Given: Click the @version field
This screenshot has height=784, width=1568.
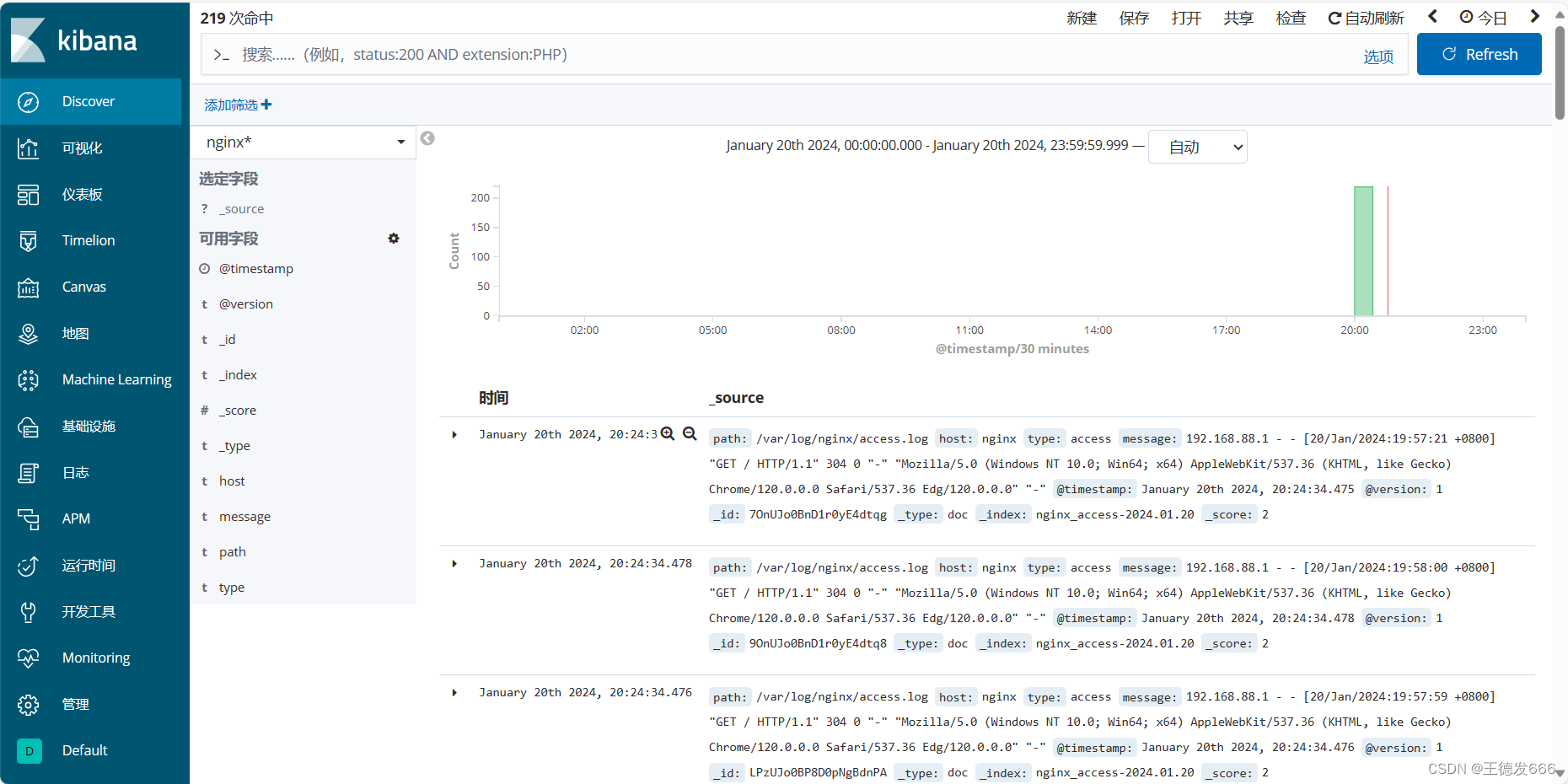Looking at the screenshot, I should click(x=246, y=304).
